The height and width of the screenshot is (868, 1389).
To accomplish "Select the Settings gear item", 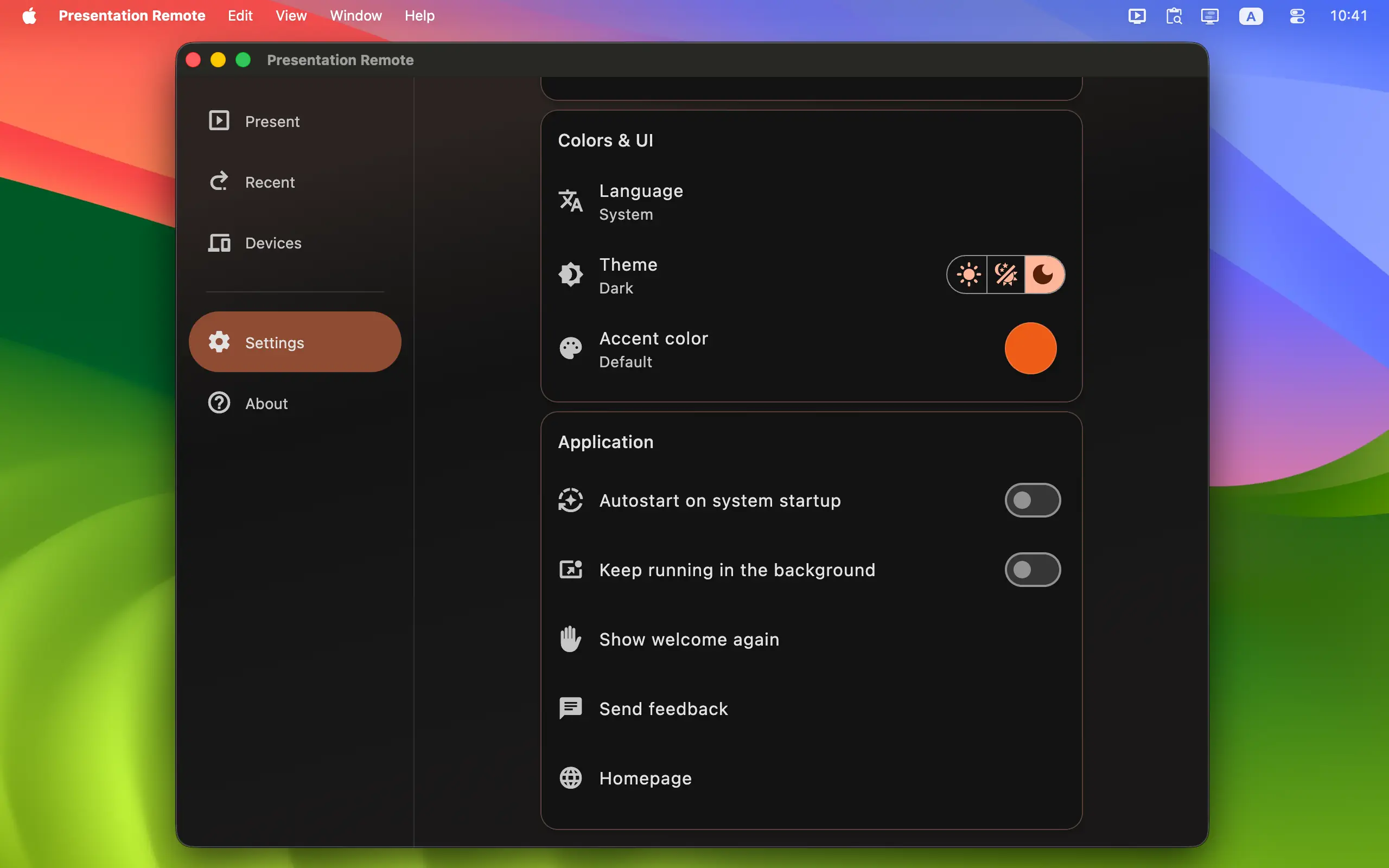I will click(295, 342).
